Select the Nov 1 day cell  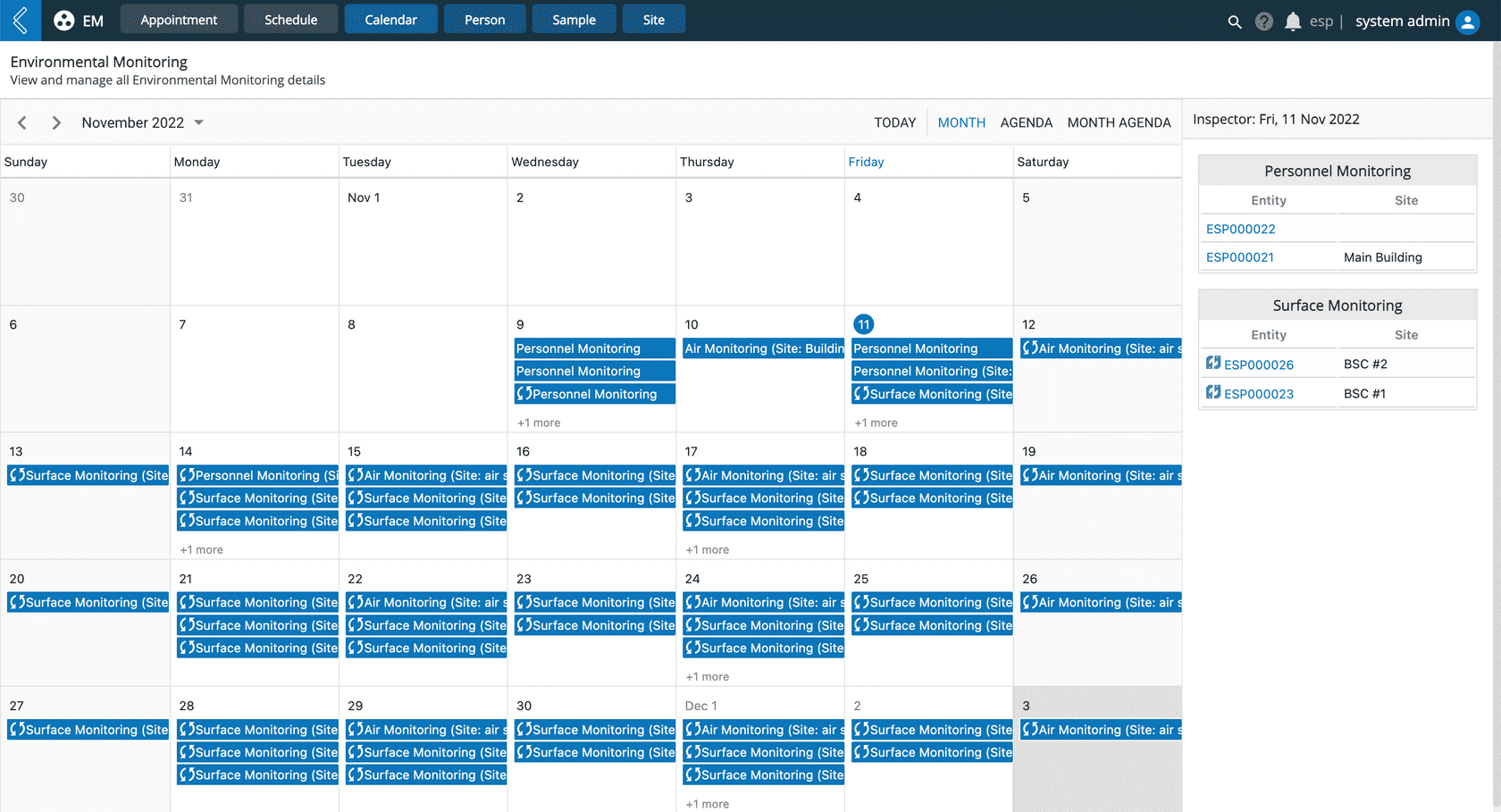(423, 241)
